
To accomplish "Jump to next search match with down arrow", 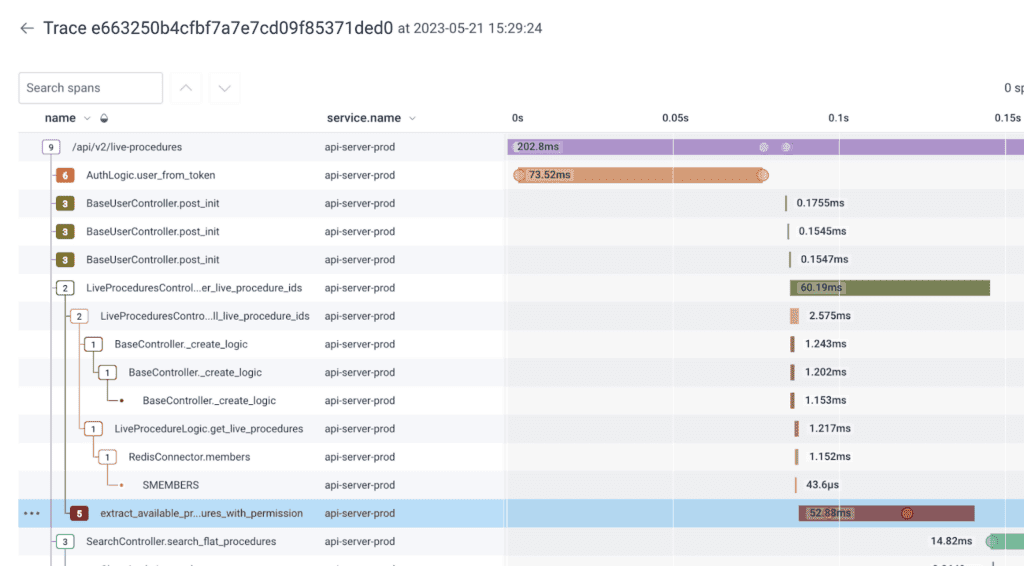I will (224, 88).
